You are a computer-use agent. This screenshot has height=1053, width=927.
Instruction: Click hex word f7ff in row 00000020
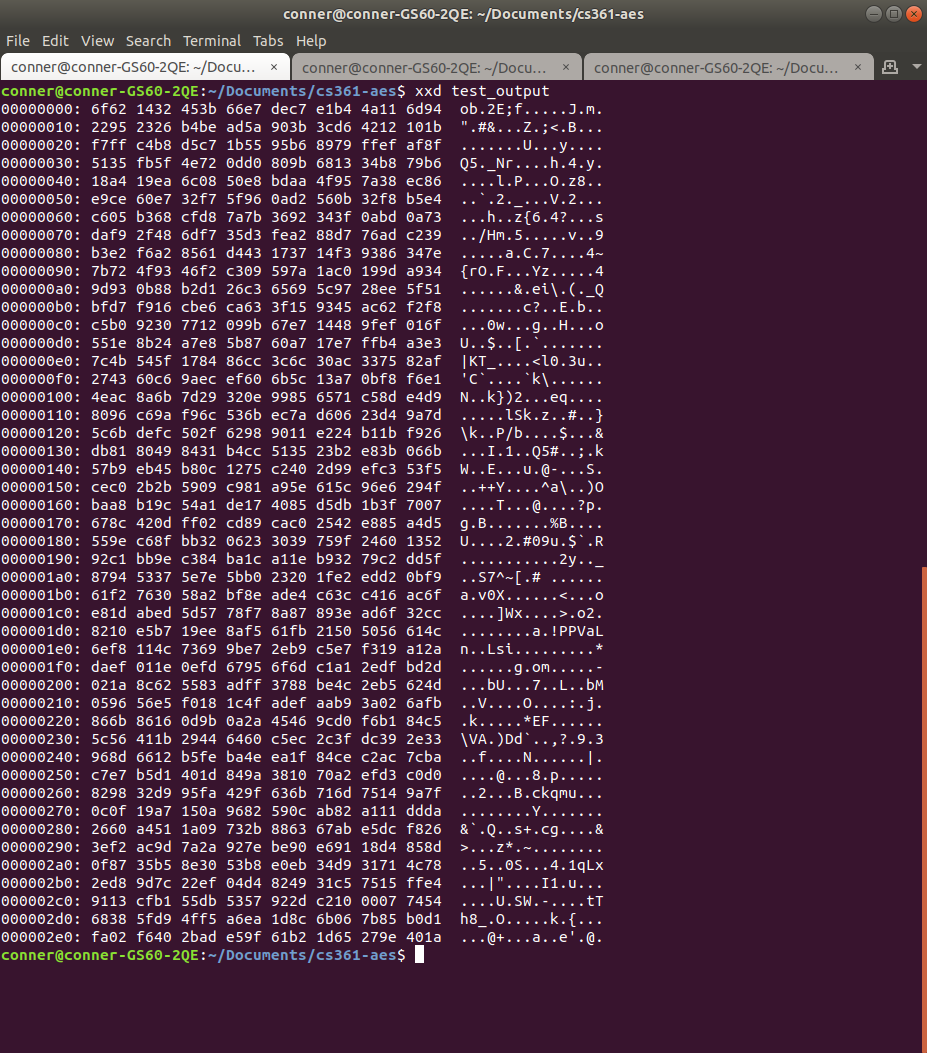click(x=109, y=146)
